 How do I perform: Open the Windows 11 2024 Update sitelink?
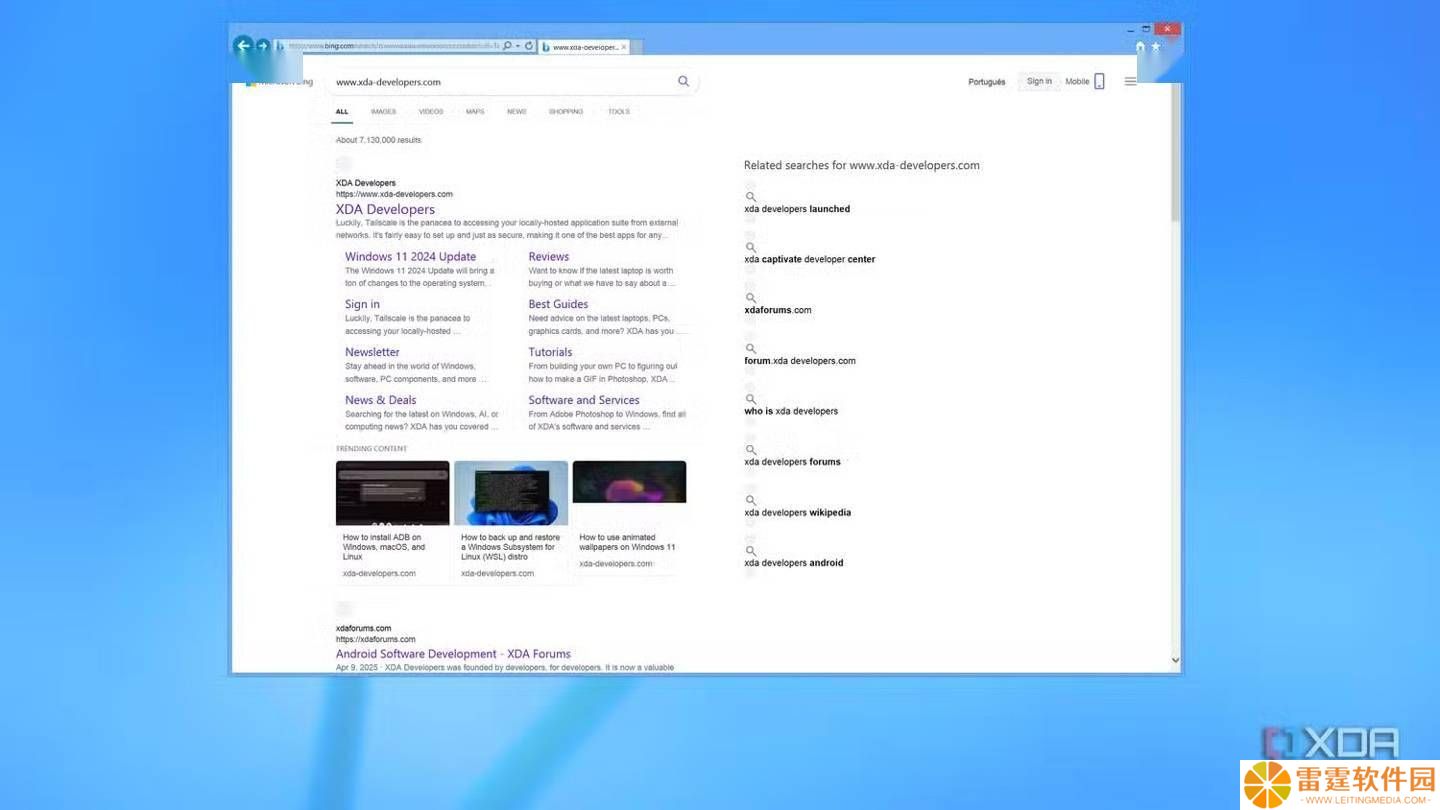[410, 256]
